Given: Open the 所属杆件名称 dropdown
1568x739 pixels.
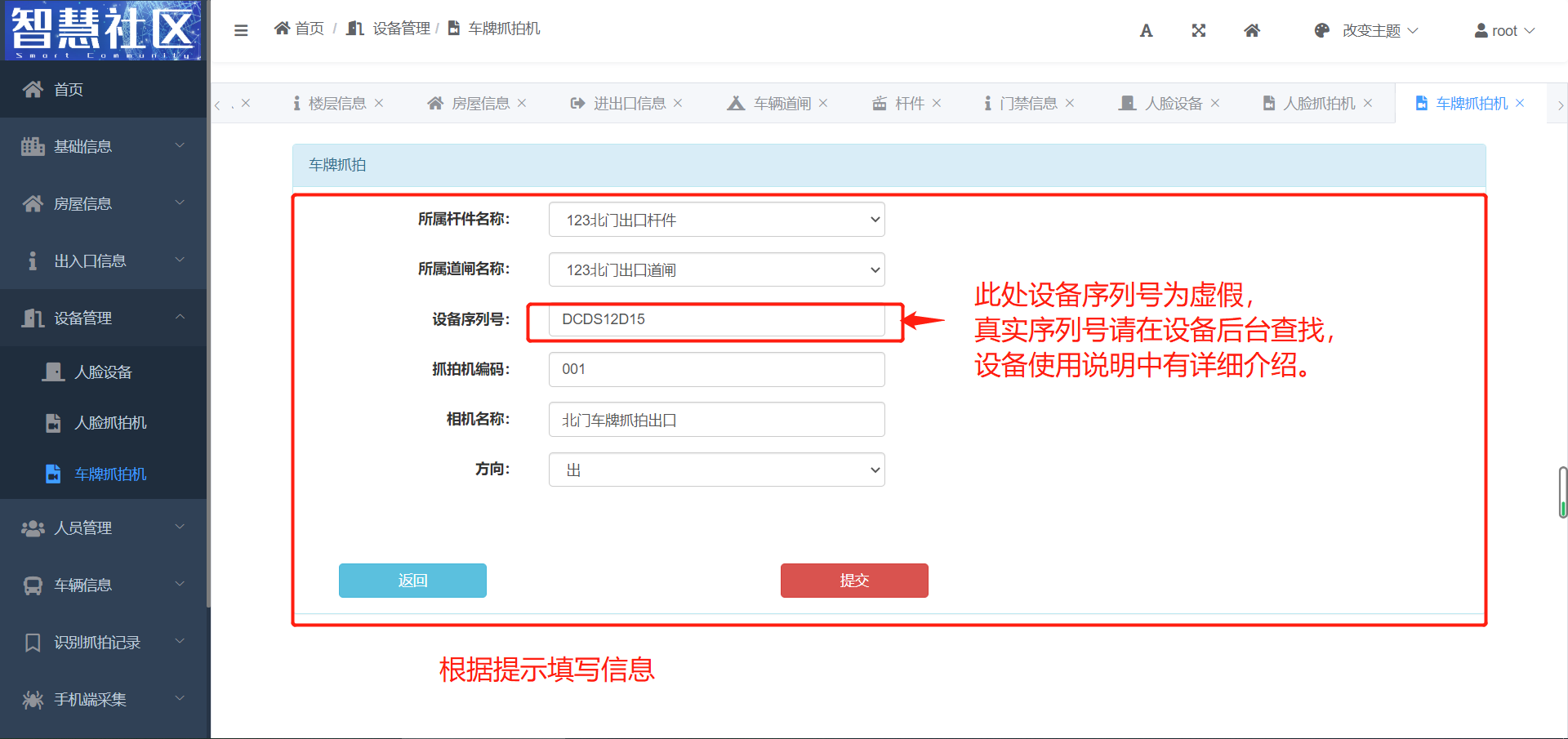Looking at the screenshot, I should pyautogui.click(x=716, y=220).
